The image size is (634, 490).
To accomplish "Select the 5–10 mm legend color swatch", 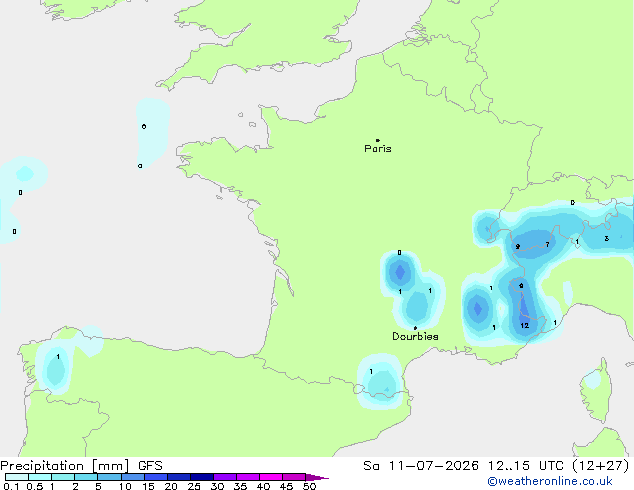I will tap(109, 477).
